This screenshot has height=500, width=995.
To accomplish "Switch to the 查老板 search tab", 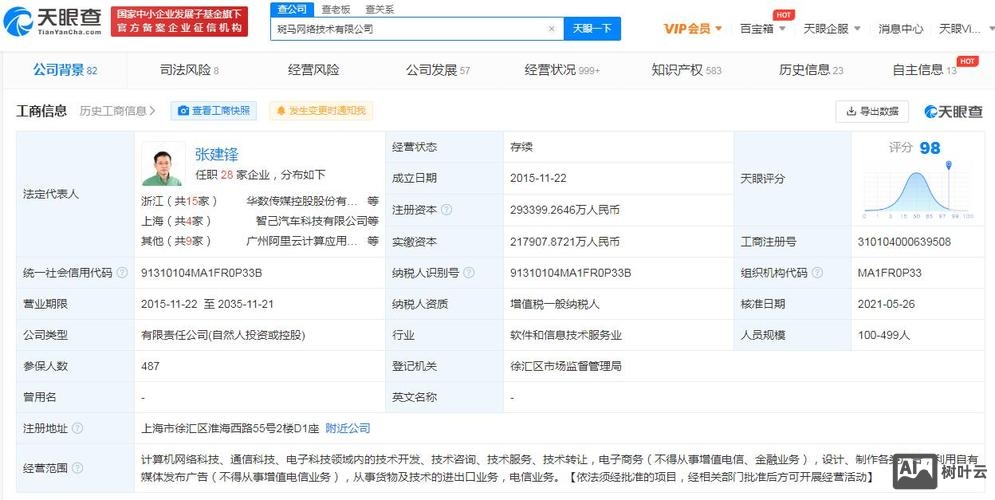I will tap(336, 10).
